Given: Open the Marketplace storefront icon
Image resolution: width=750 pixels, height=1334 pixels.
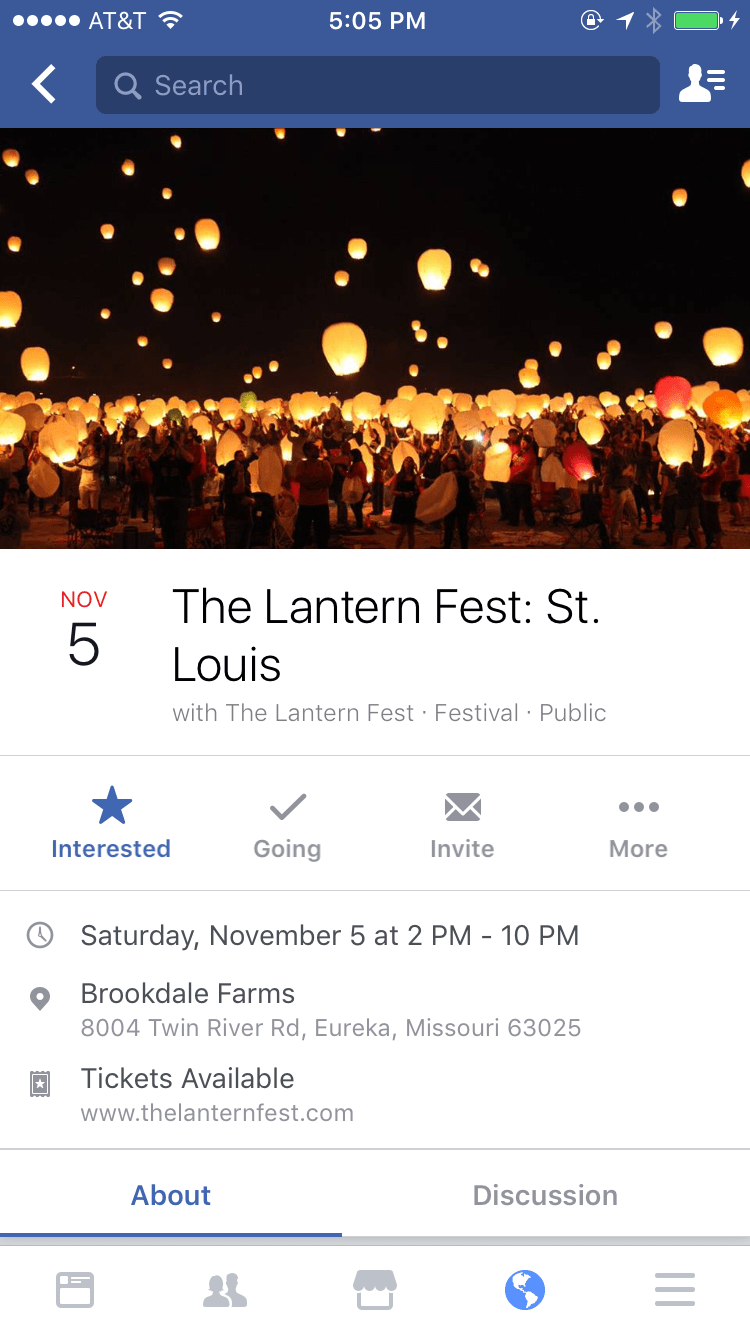Looking at the screenshot, I should click(375, 1289).
